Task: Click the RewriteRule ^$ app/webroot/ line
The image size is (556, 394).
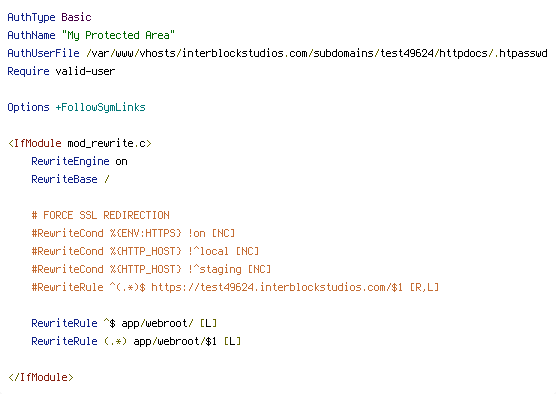Action: (x=124, y=323)
